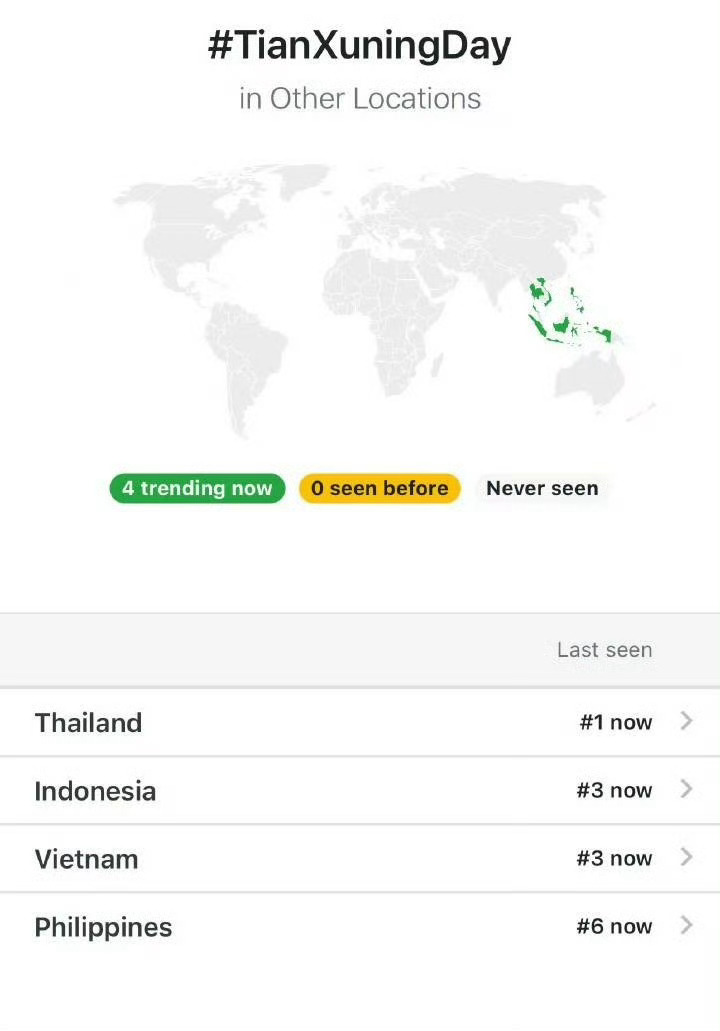Open the Thailand row chevron arrow
The height and width of the screenshot is (1031, 720).
686,721
